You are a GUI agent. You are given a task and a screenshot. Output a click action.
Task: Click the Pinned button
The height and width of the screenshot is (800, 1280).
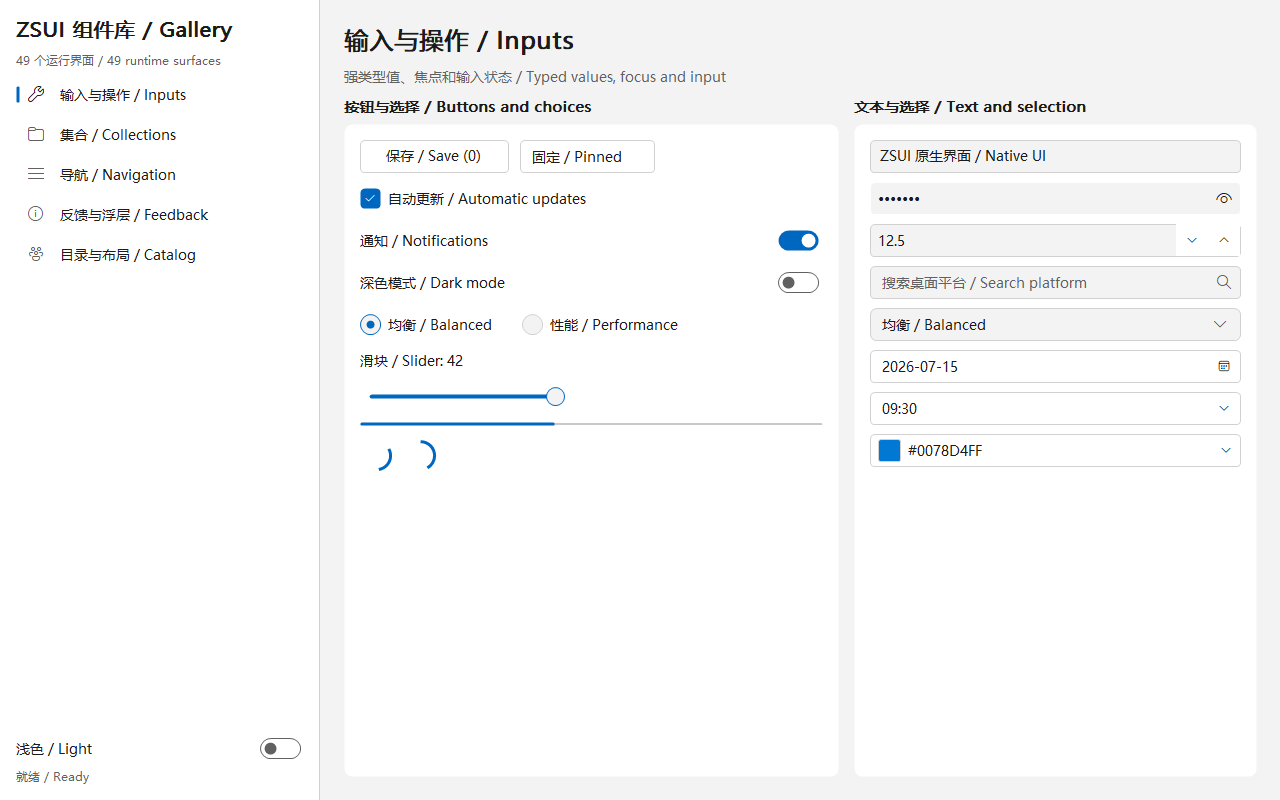[x=587, y=156]
